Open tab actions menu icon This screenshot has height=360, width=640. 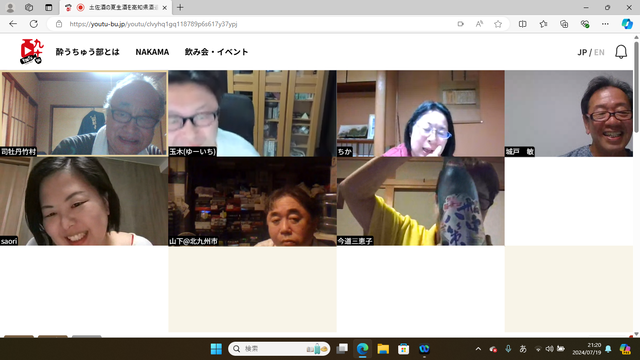point(49,8)
